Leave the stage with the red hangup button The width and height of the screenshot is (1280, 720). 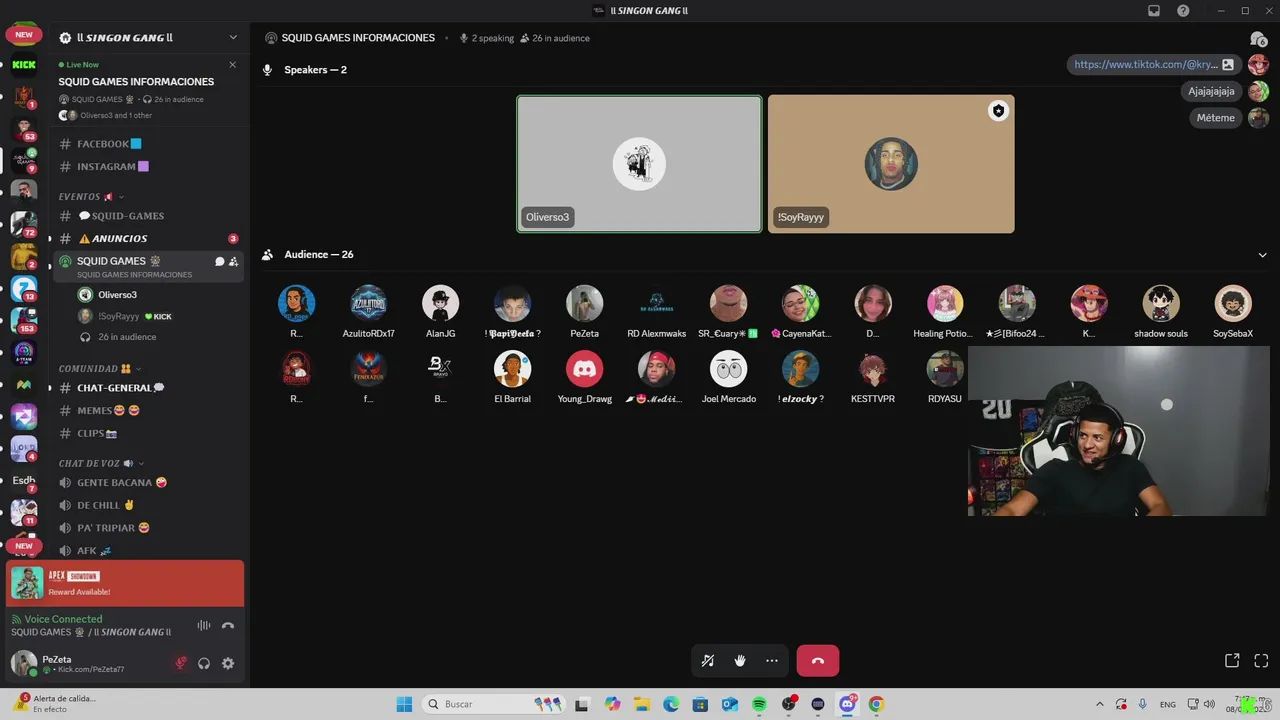pos(818,661)
